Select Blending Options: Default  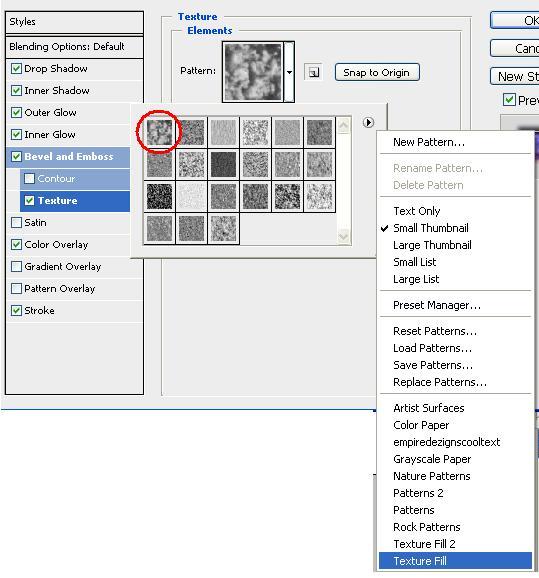74,47
